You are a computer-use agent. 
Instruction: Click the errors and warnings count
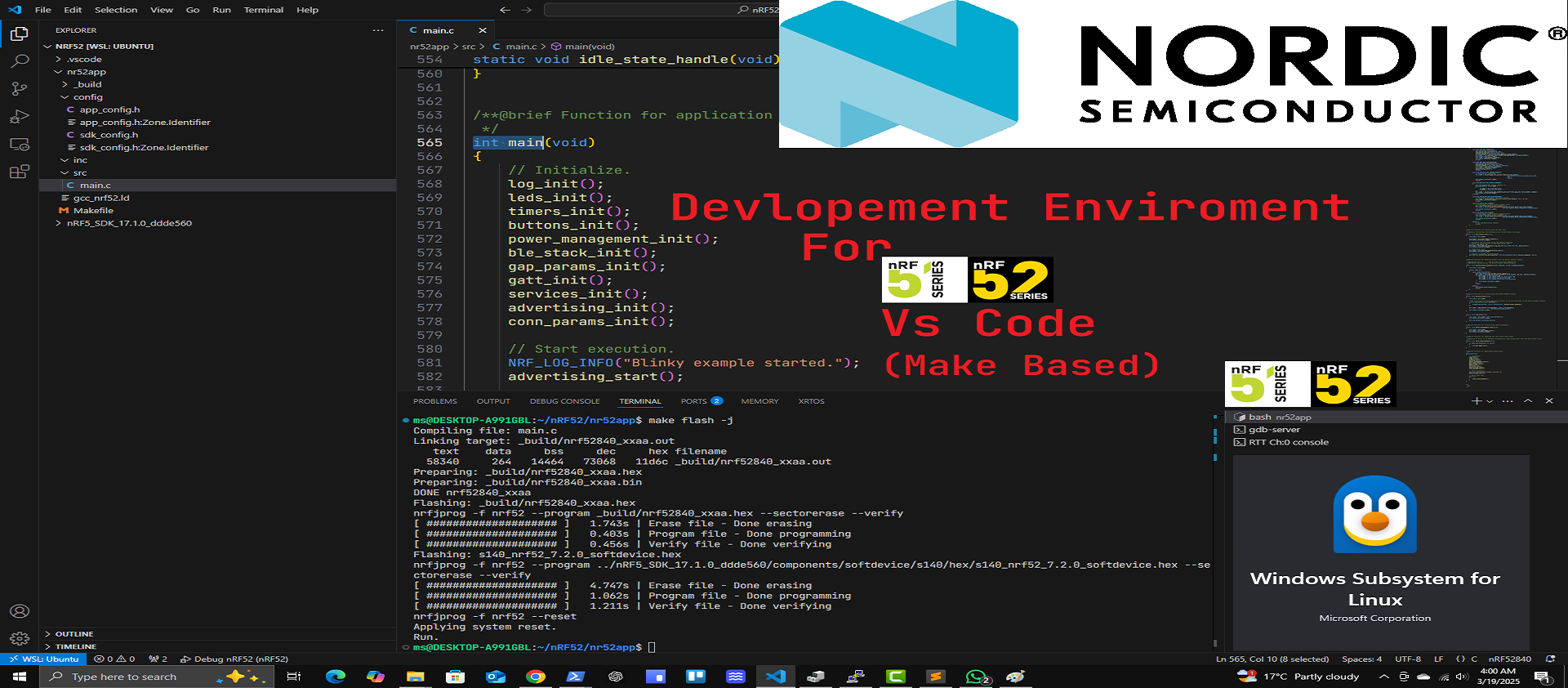(114, 659)
